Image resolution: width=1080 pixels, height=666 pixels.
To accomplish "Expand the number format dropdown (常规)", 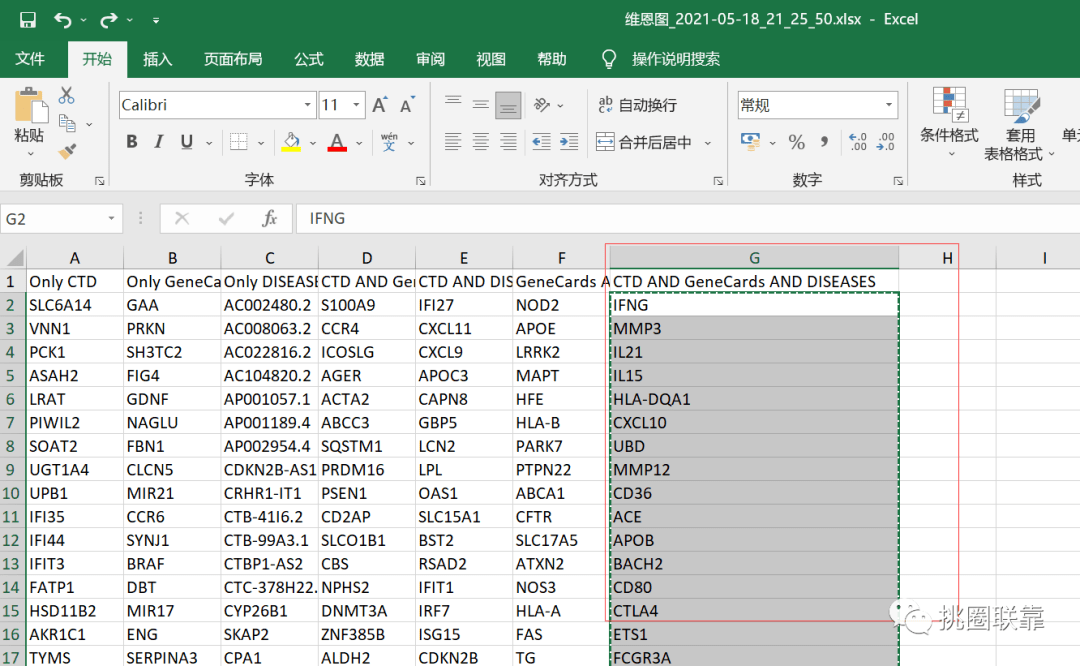I will tap(888, 105).
